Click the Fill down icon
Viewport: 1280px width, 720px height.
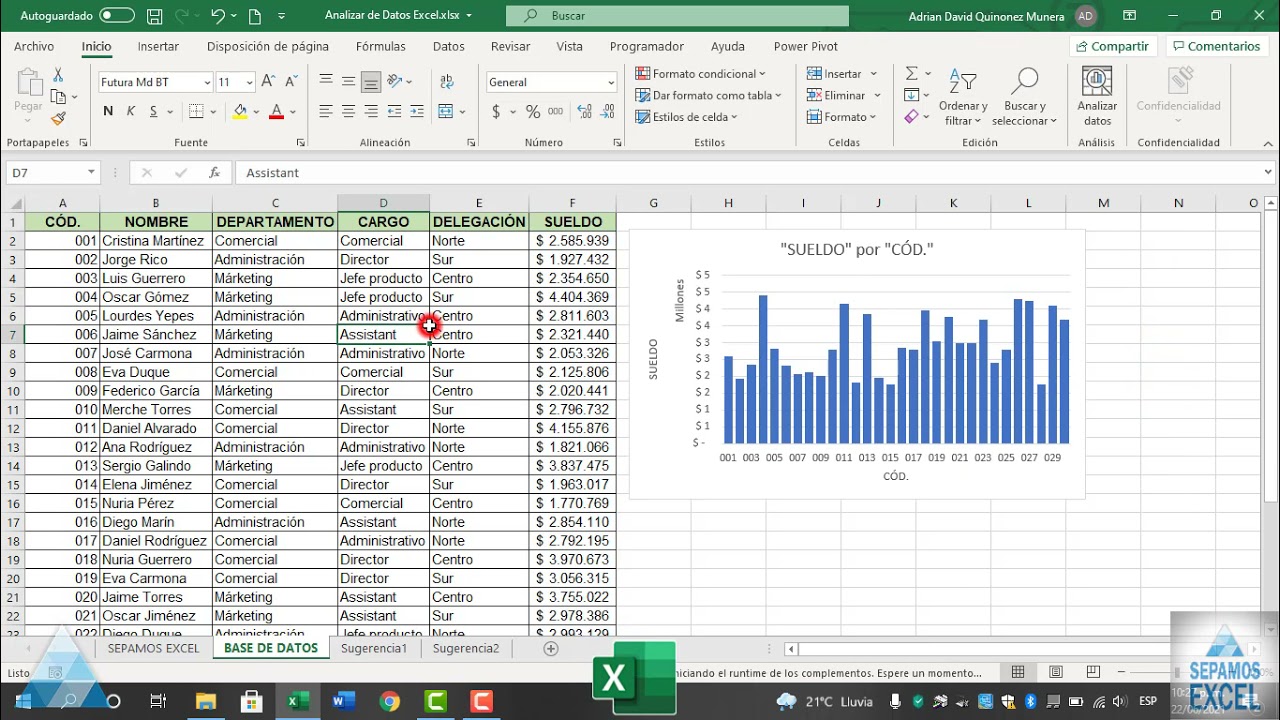coord(911,96)
